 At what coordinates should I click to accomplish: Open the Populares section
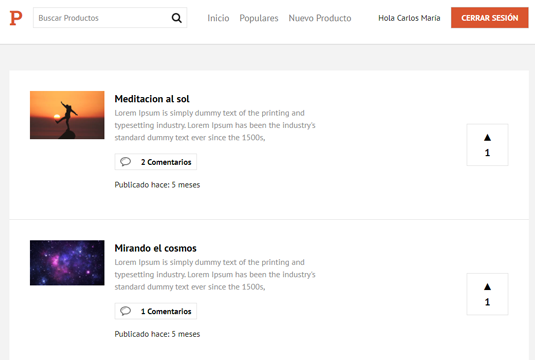pos(259,18)
